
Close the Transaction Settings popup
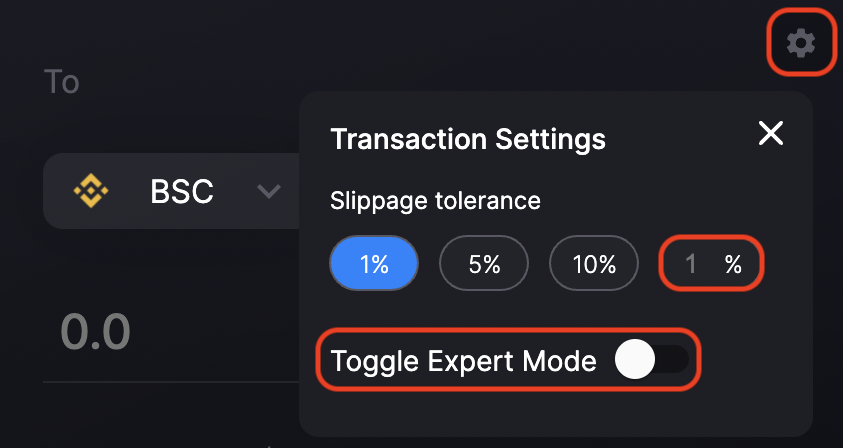(771, 133)
